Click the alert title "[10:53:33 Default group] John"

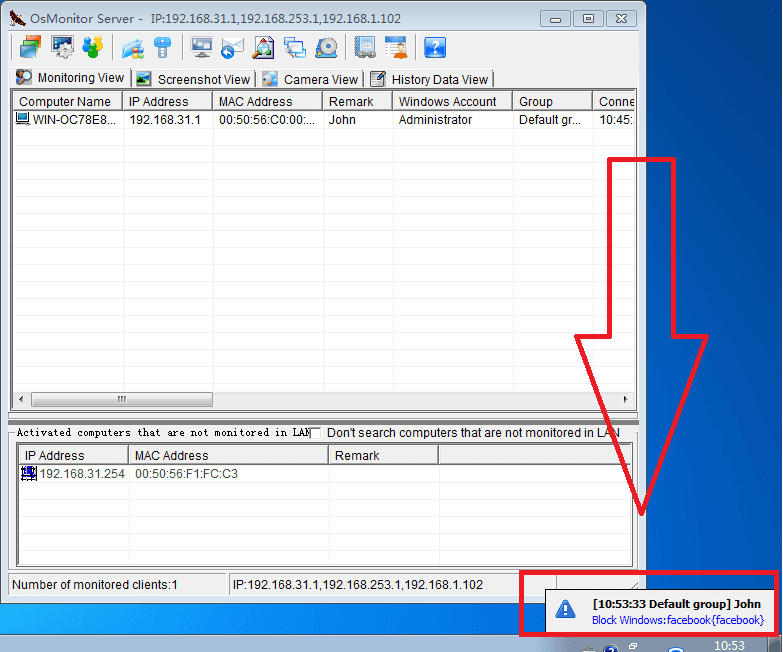click(x=677, y=604)
